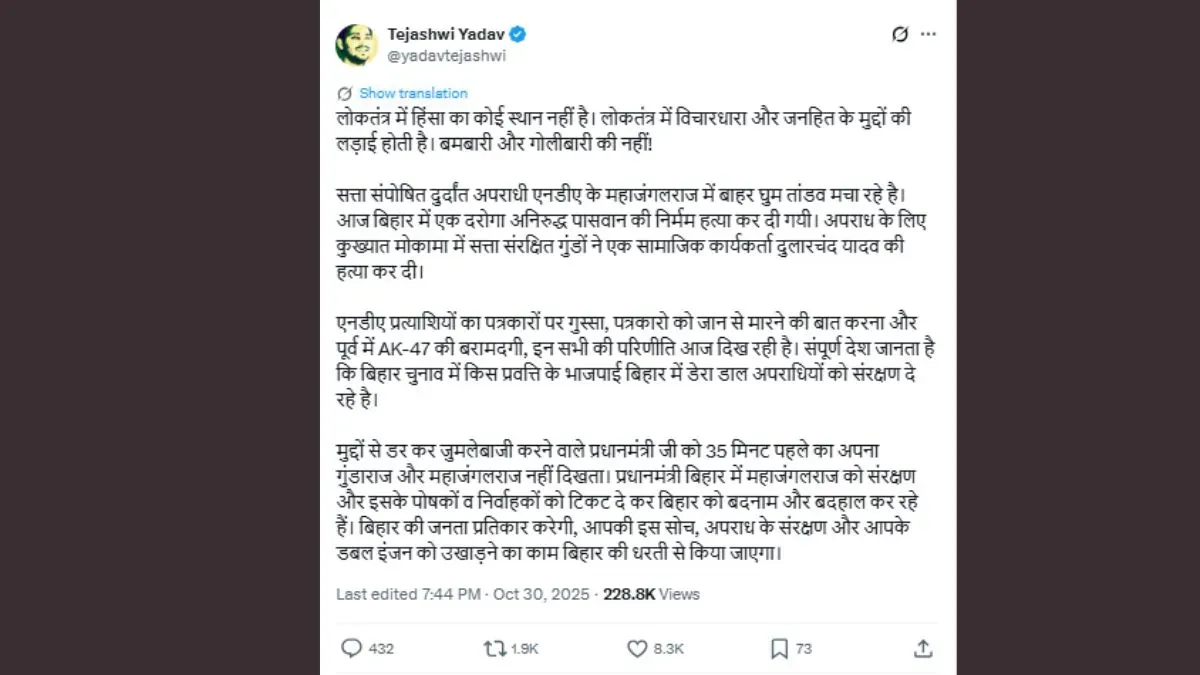Click the blue verified badge

tap(519, 35)
